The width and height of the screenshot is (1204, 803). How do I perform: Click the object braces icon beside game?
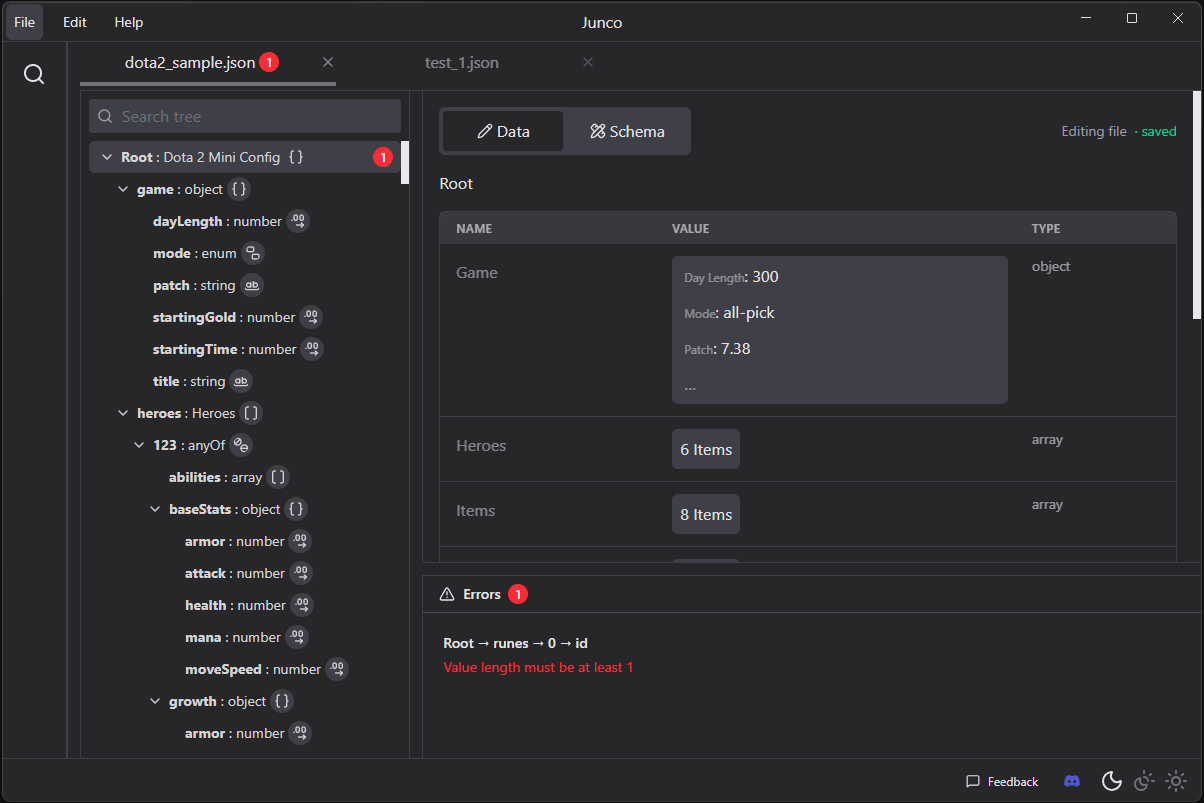[x=238, y=189]
